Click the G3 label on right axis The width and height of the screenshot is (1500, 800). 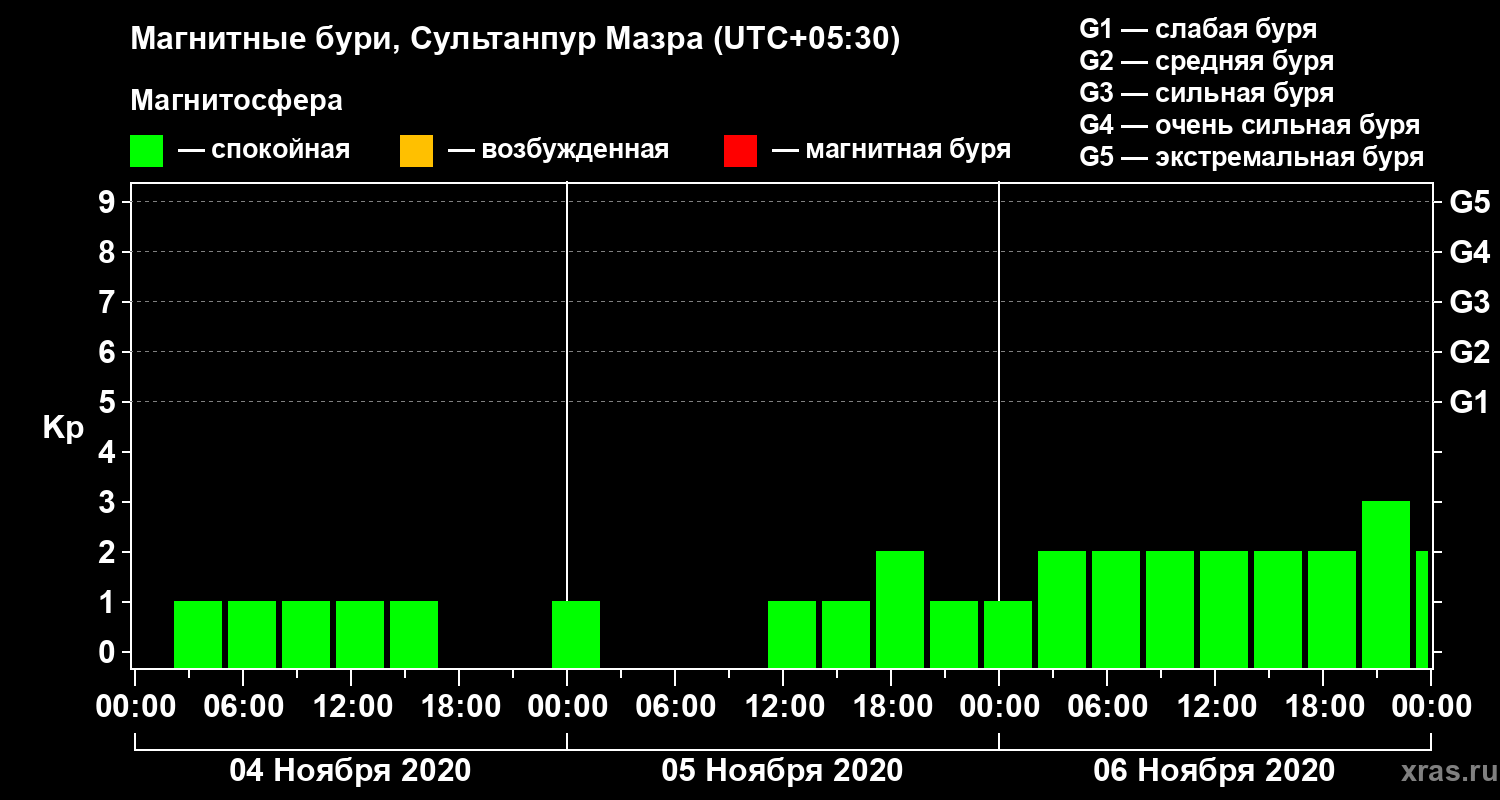coord(1470,302)
